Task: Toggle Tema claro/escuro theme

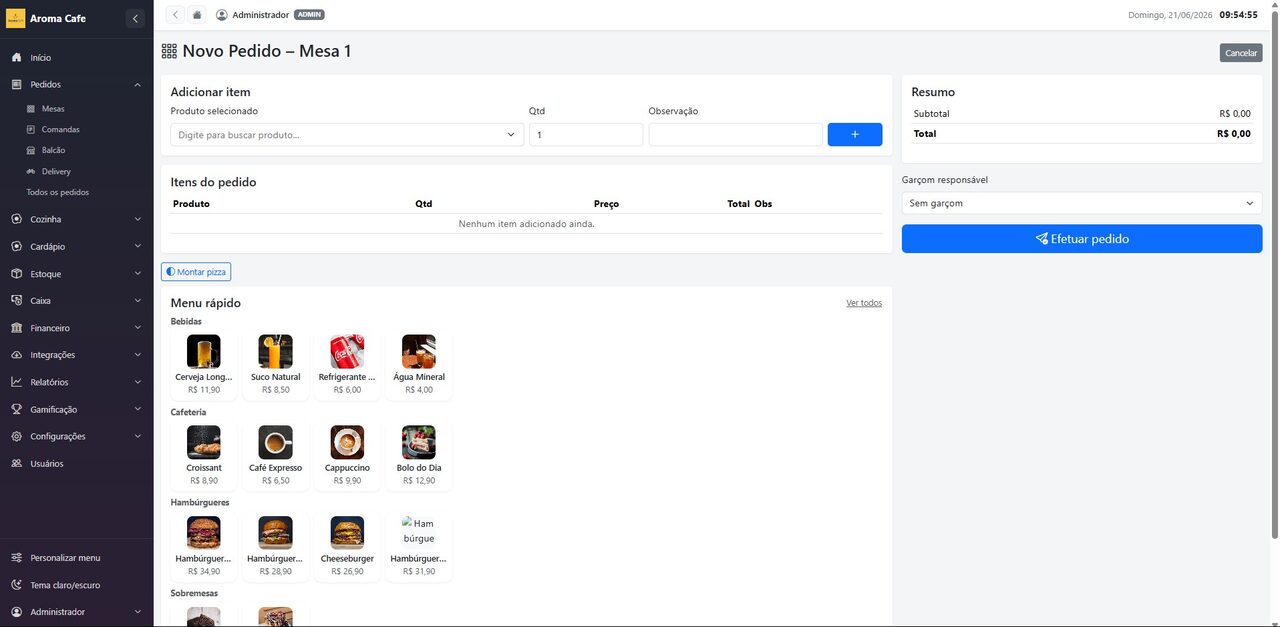Action: (x=76, y=585)
